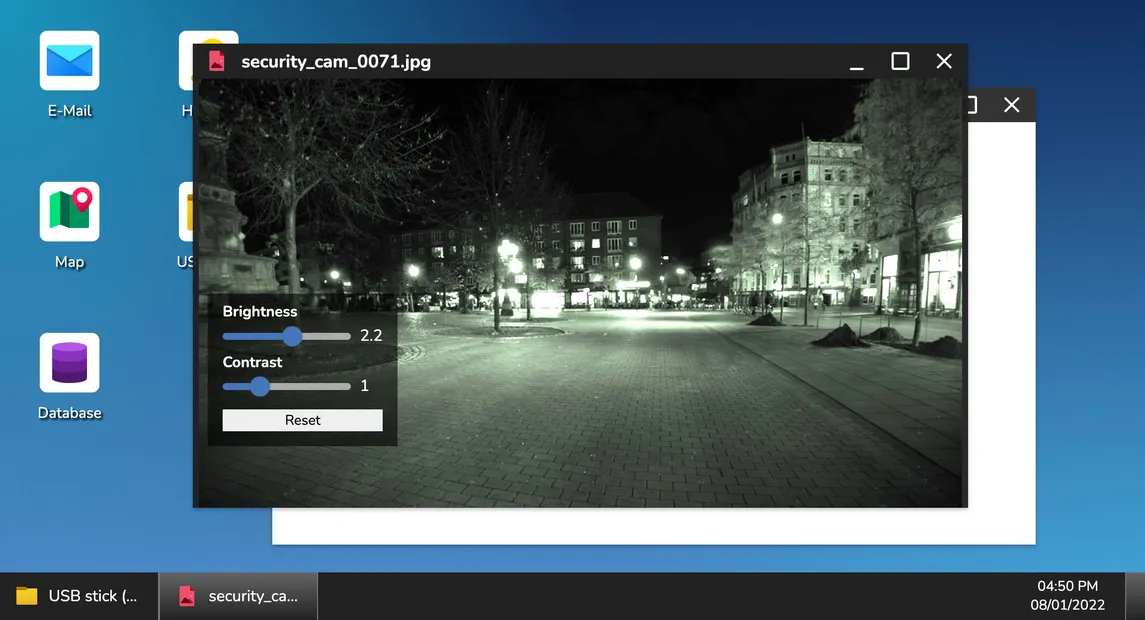Open the E-Mail desktop icon
This screenshot has height=620, width=1145.
(69, 61)
